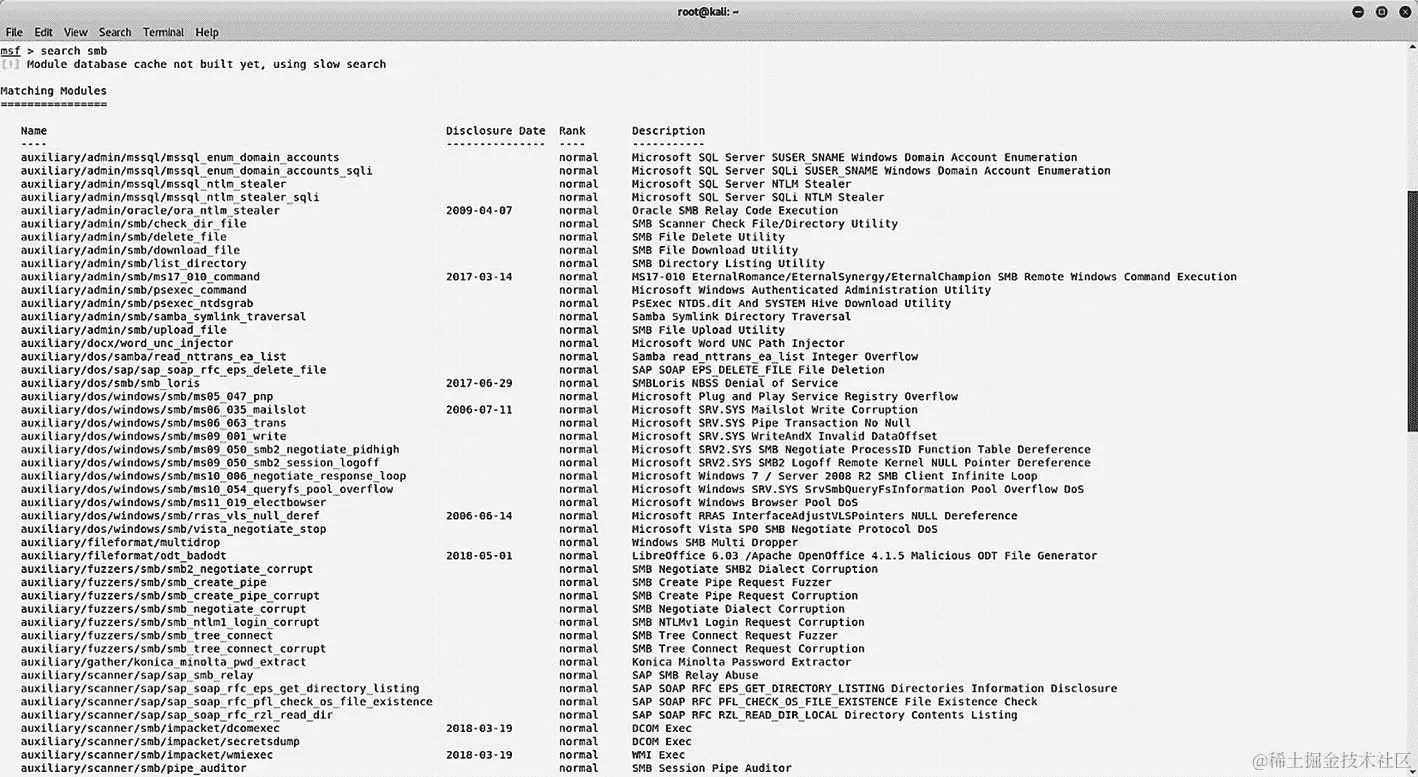Open the View menu
The image size is (1418, 777).
click(x=76, y=32)
